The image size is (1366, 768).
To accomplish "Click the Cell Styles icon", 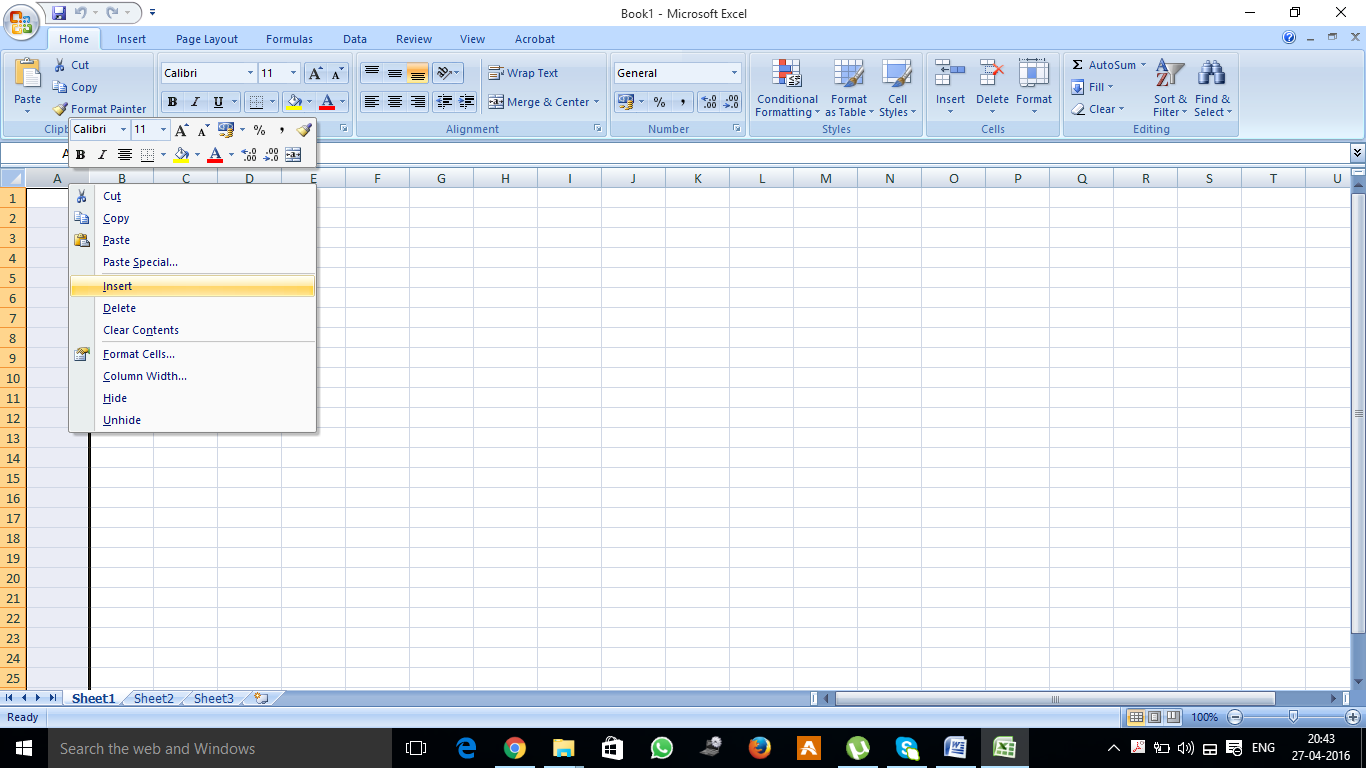I will 897,73.
